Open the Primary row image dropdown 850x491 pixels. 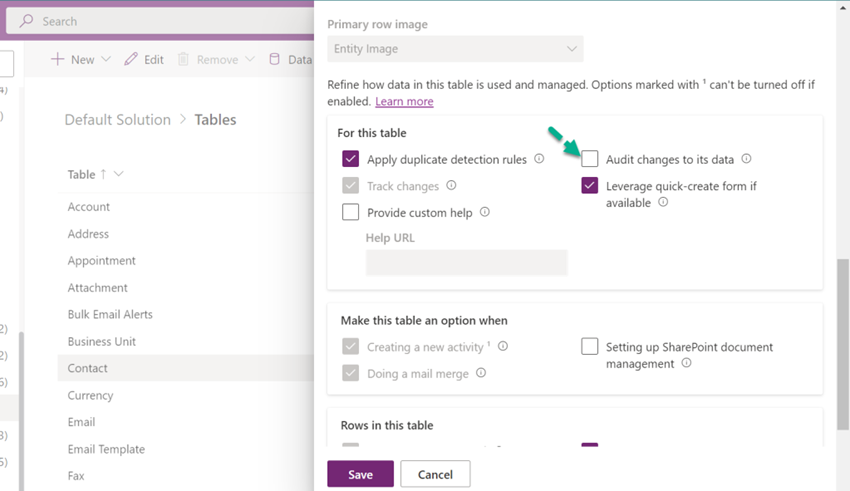click(455, 49)
